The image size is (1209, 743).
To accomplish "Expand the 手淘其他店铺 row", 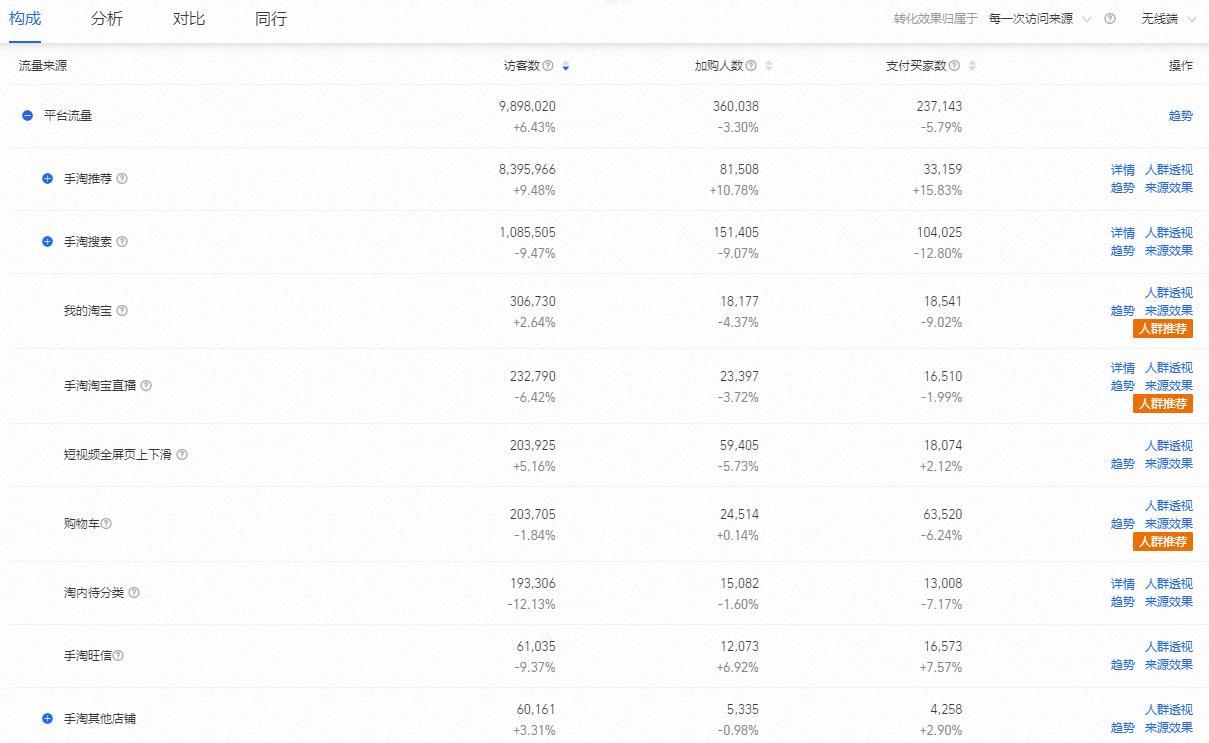I will 47,719.
